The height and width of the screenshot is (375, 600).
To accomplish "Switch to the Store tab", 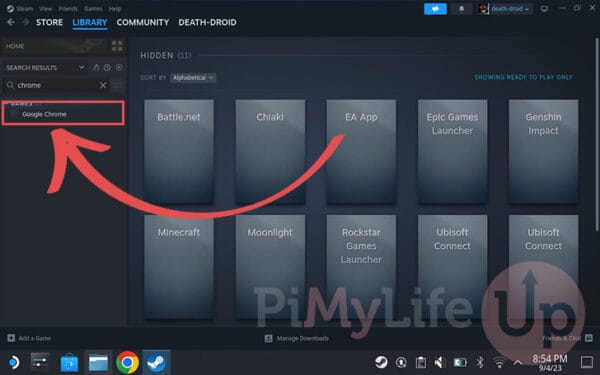I will [x=49, y=22].
